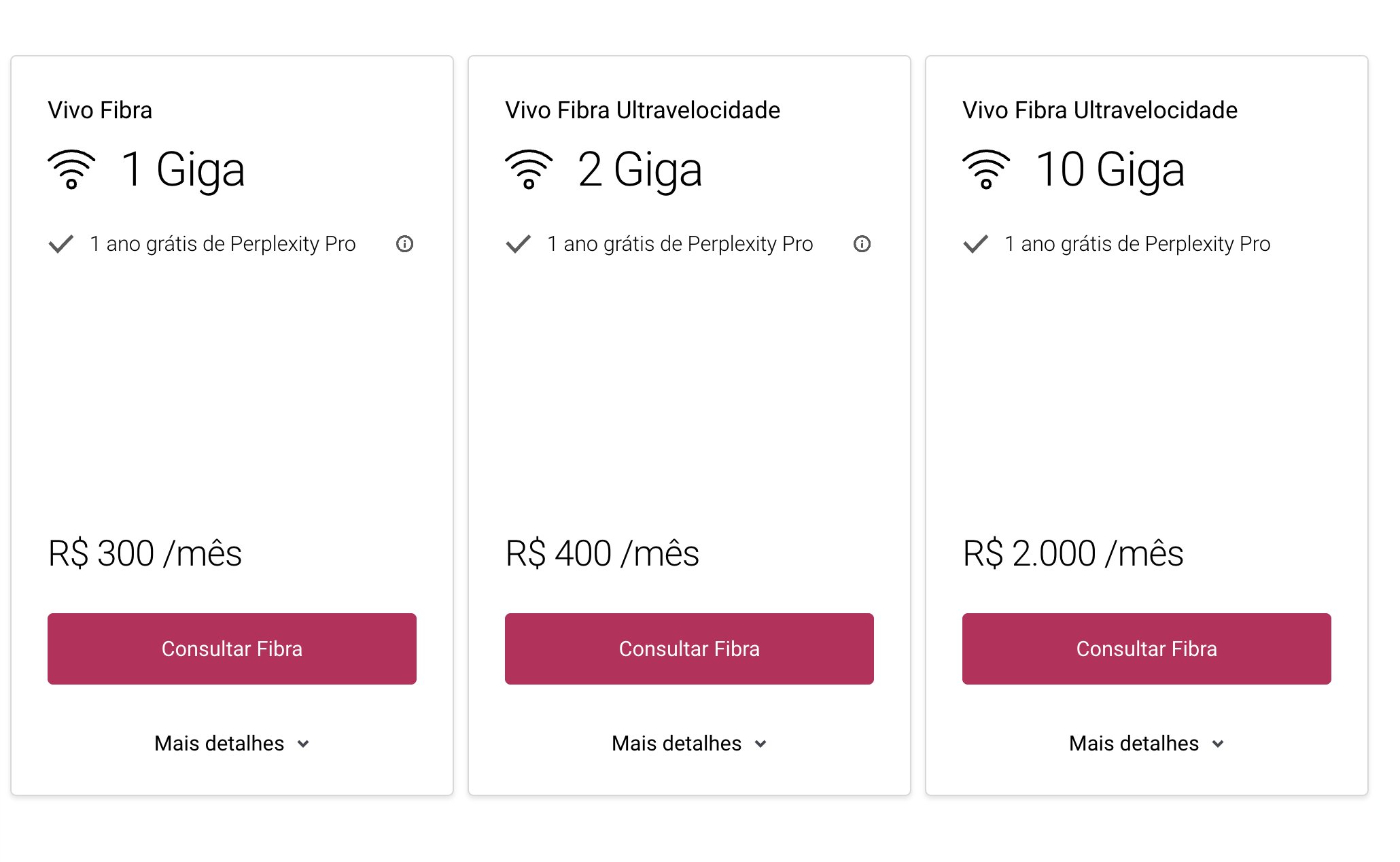Click the R$ 300 /mês price text
Screen dimensions: 1400x862
click(145, 553)
